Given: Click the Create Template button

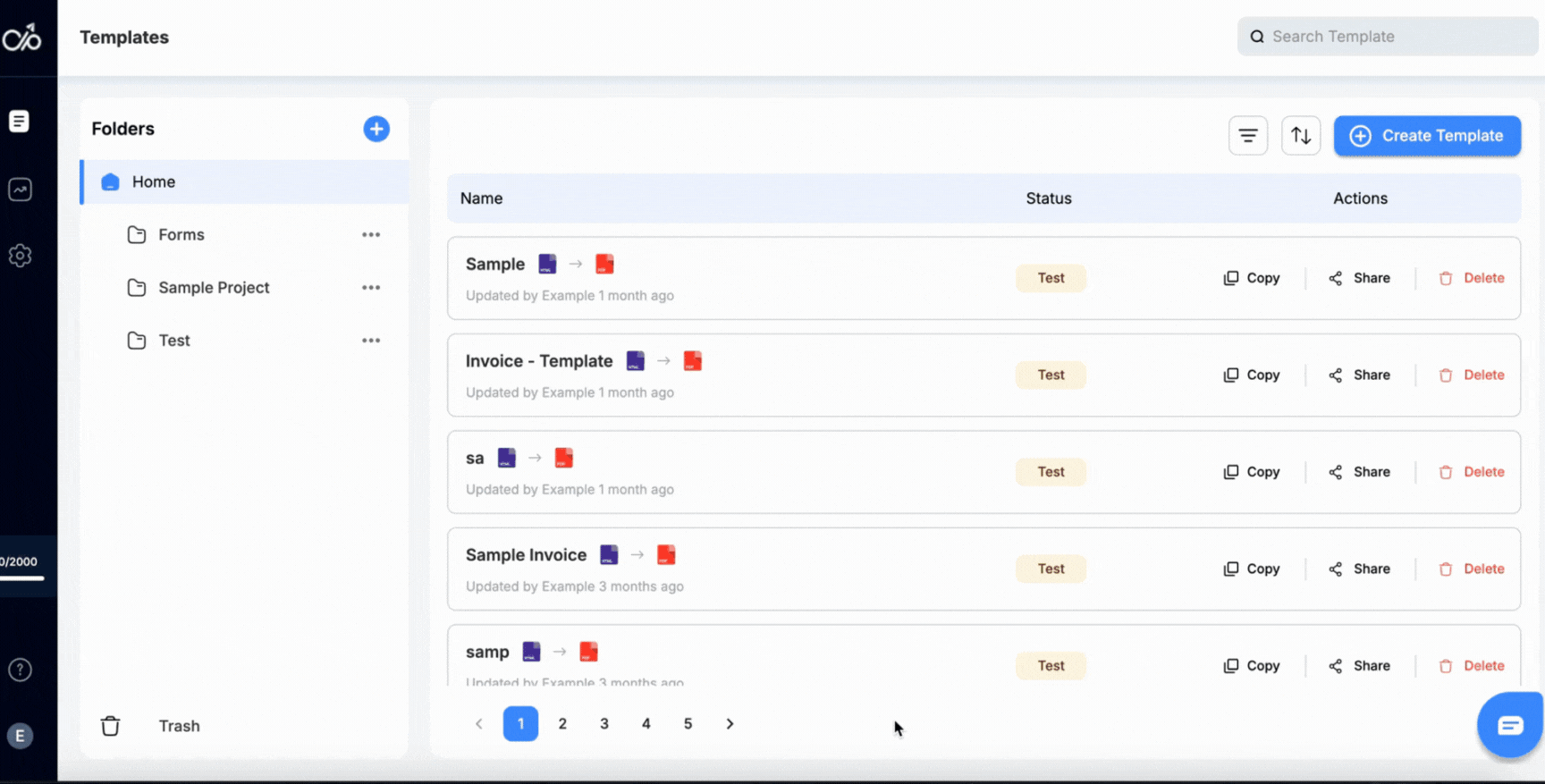Looking at the screenshot, I should coord(1427,136).
